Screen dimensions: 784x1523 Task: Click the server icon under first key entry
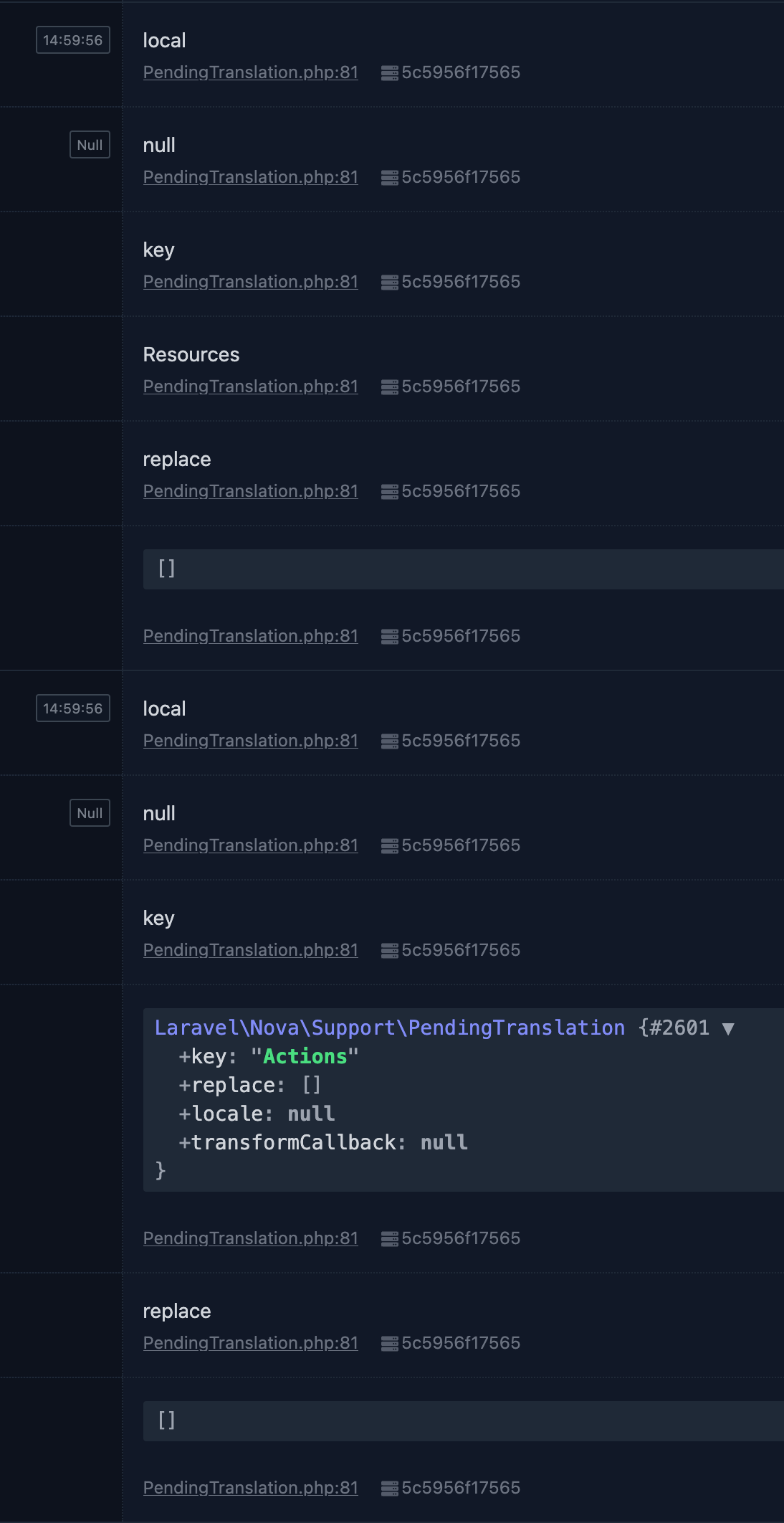click(x=389, y=283)
